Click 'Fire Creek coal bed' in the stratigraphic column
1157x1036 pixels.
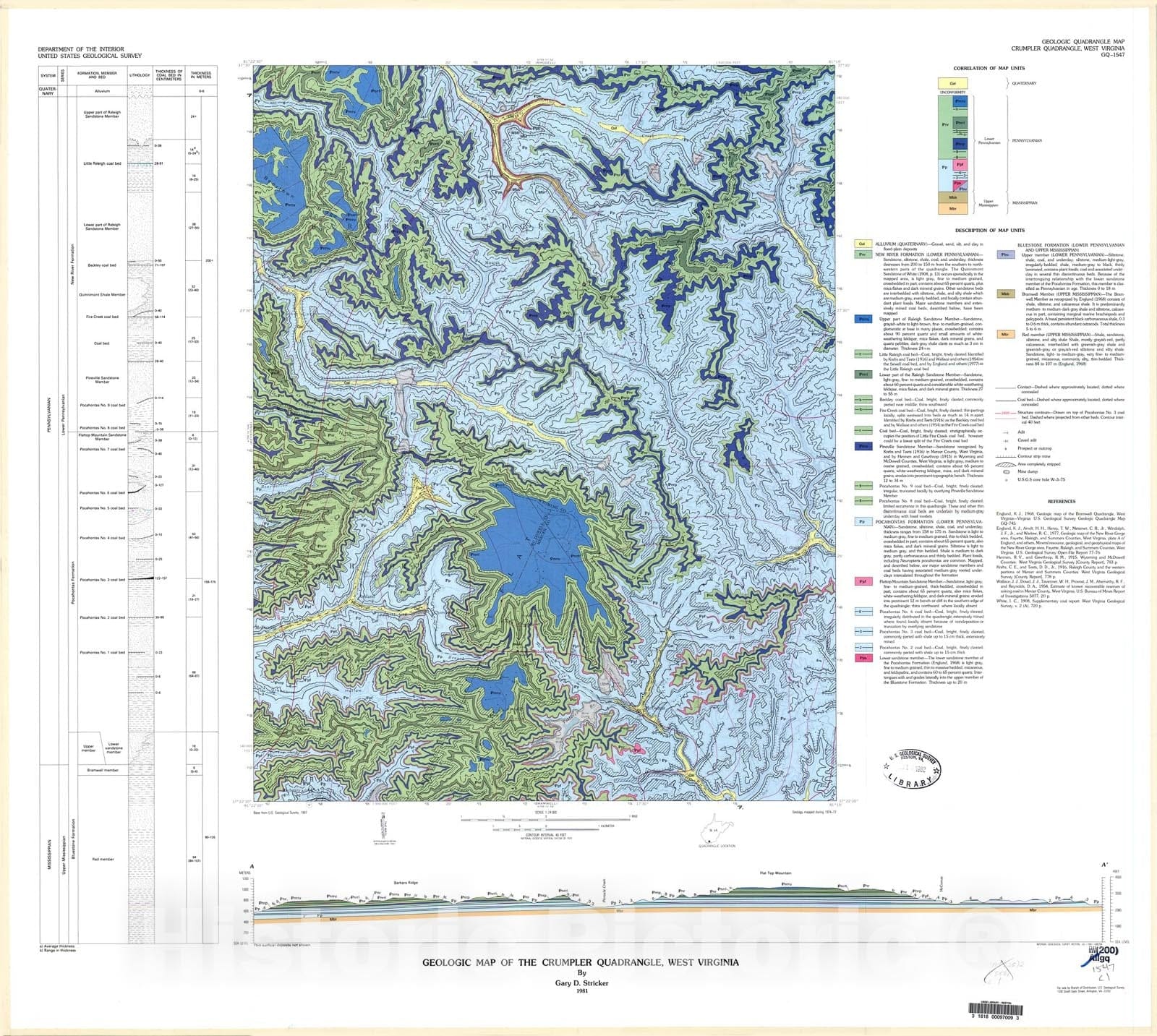coord(102,317)
